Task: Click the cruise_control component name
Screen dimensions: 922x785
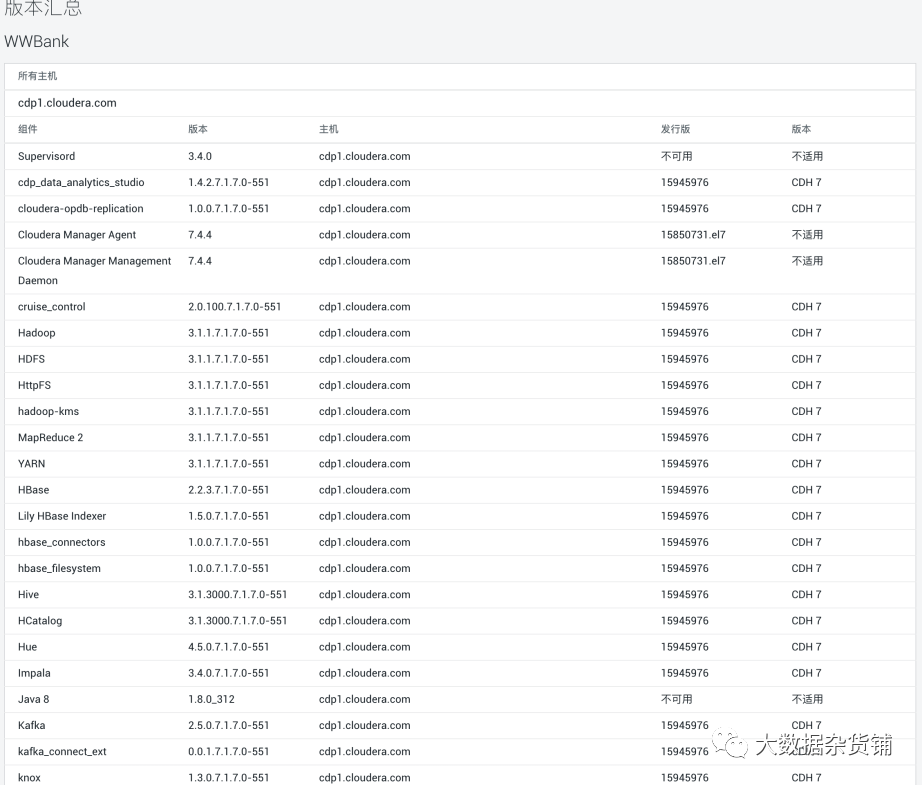Action: tap(52, 307)
